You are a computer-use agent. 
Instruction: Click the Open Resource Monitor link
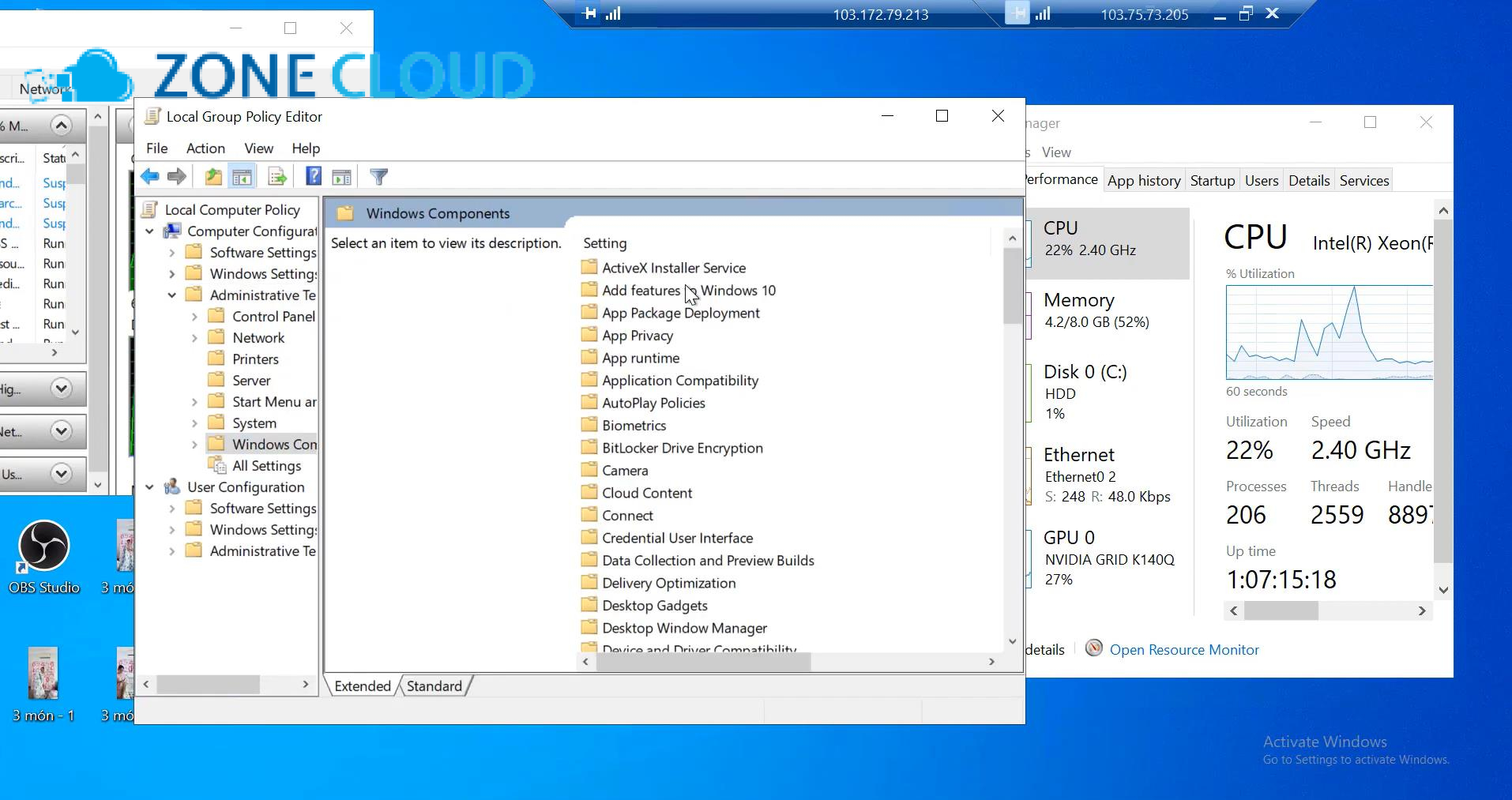(1183, 649)
